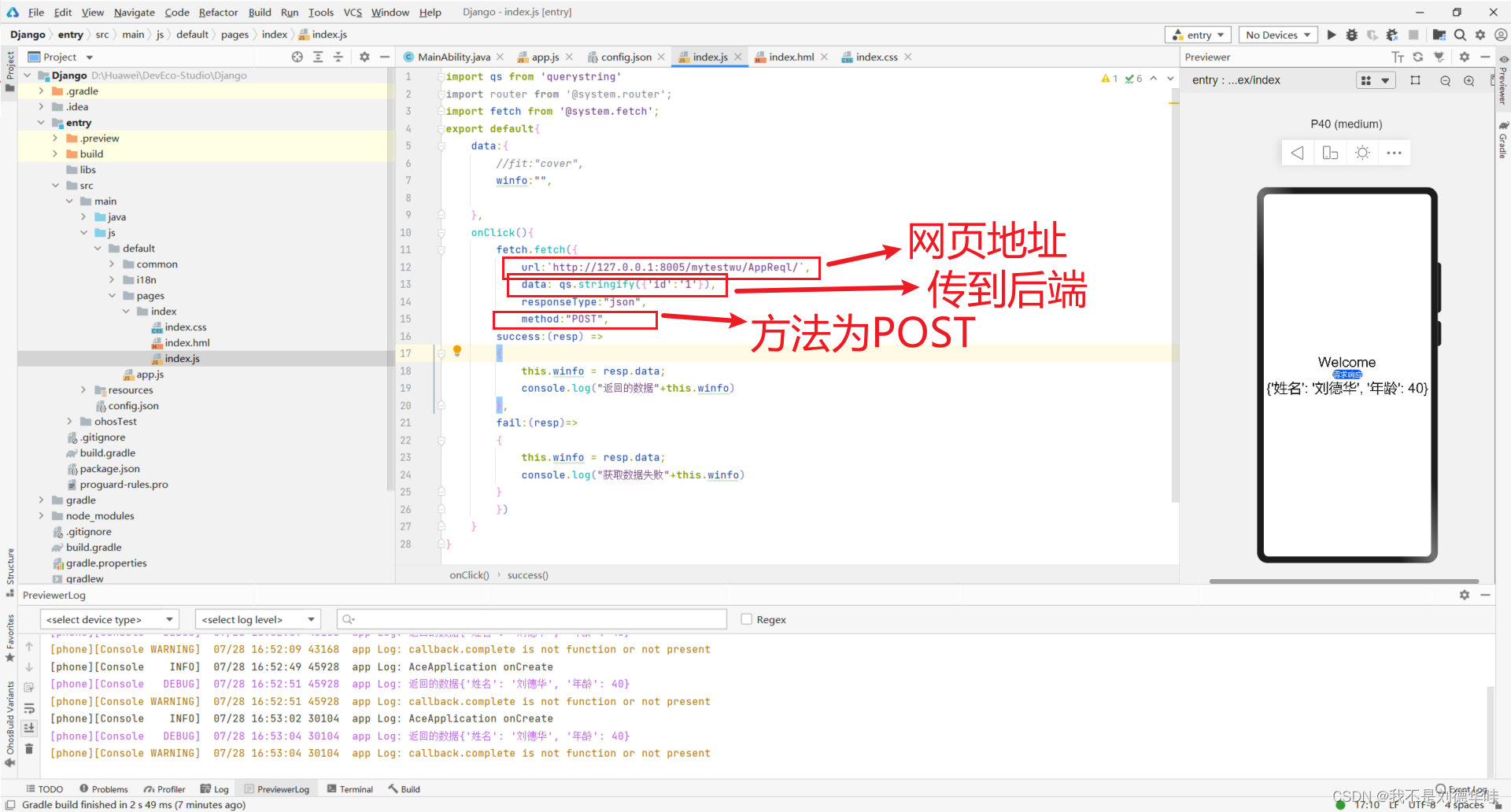Switch to the index.hml editor tab
1511x812 pixels.
pos(791,57)
